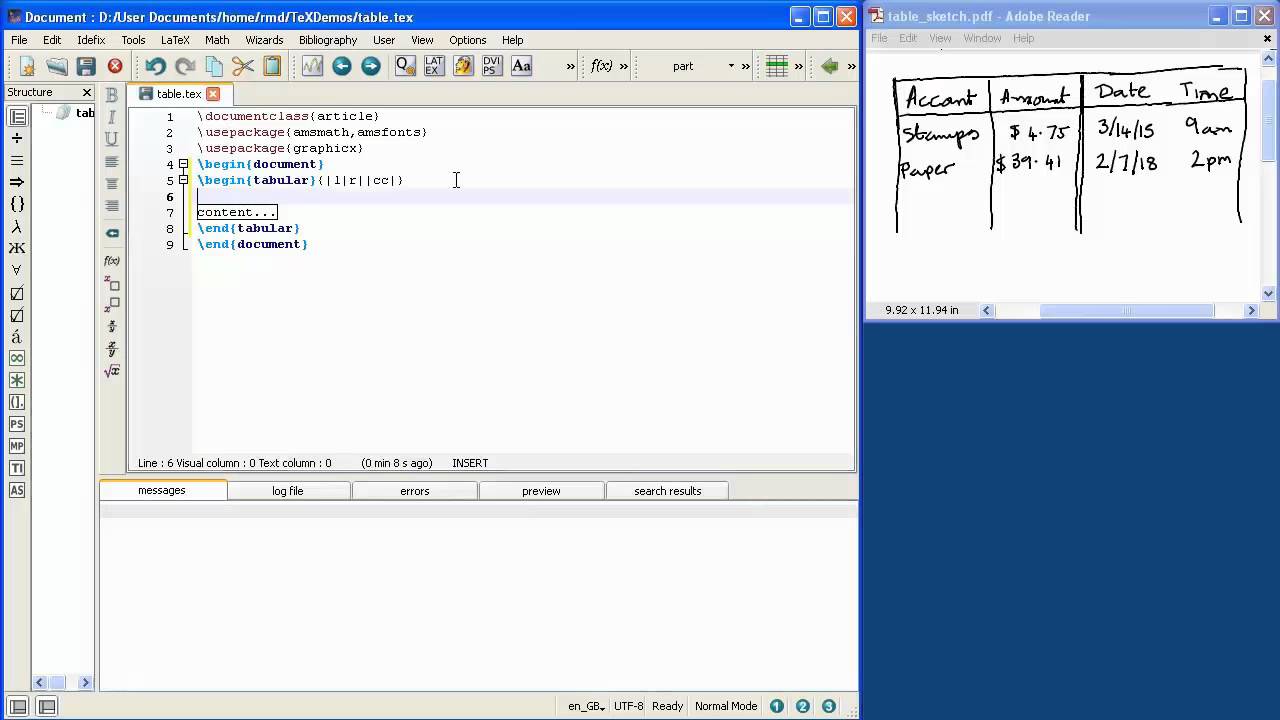Collapse the document environment fold at line 4
This screenshot has width=1280, height=720.
(184, 164)
